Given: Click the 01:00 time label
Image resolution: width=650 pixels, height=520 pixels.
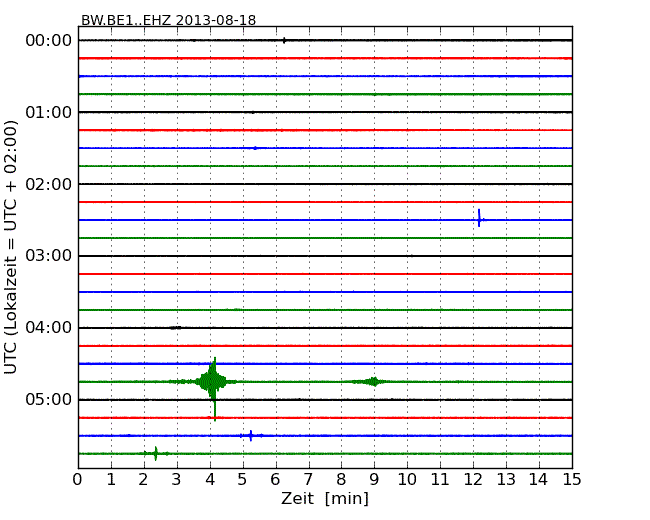Looking at the screenshot, I should pyautogui.click(x=49, y=112).
